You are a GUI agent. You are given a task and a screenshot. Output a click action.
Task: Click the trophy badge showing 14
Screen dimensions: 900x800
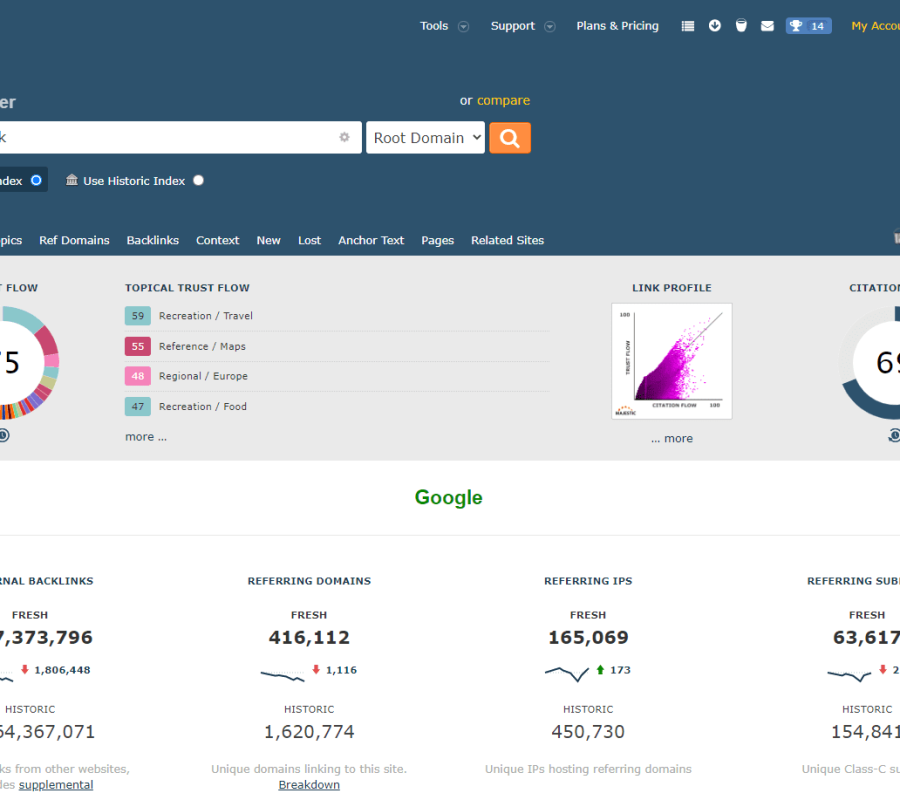click(x=808, y=26)
